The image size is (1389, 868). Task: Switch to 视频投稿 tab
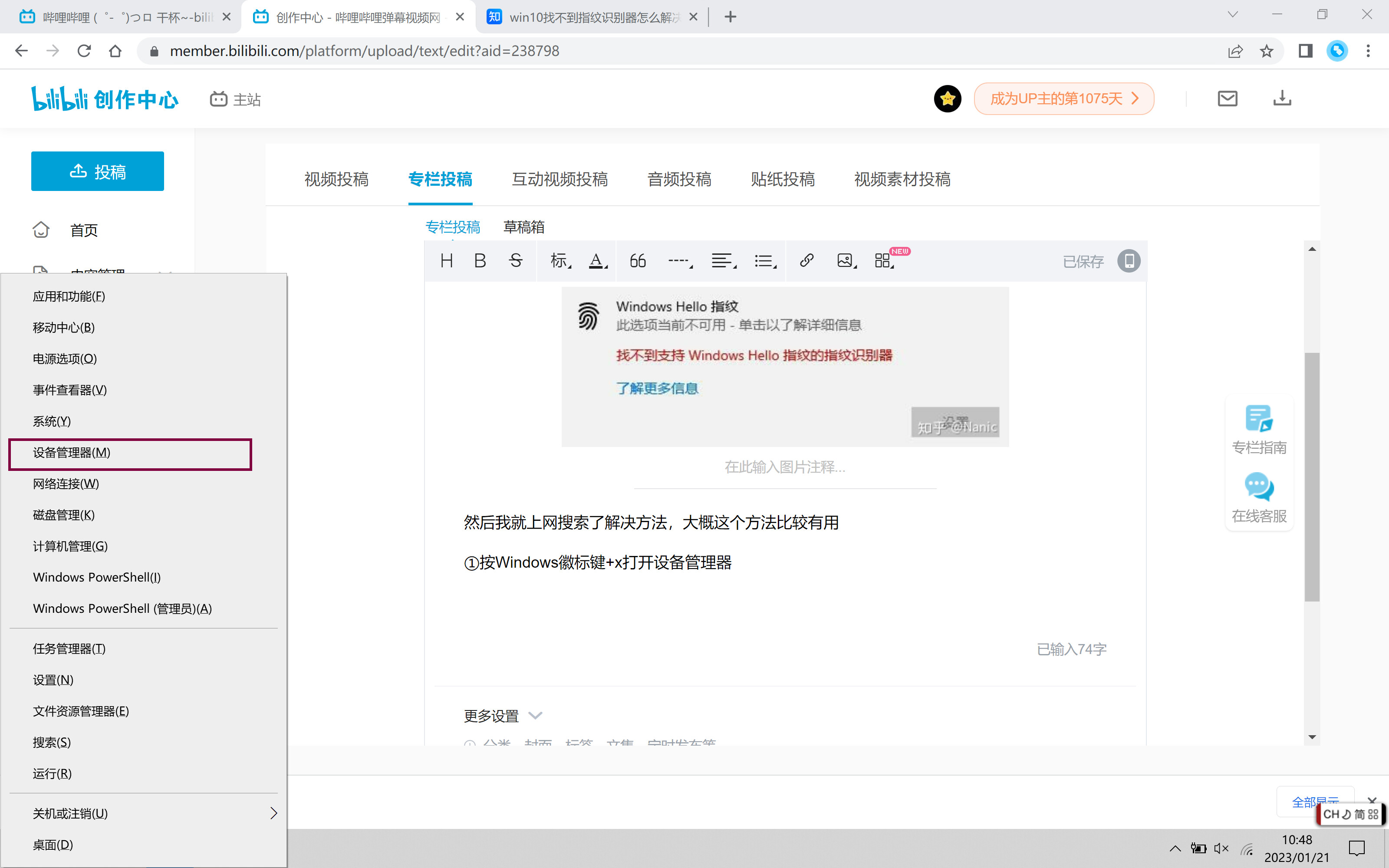[x=336, y=179]
